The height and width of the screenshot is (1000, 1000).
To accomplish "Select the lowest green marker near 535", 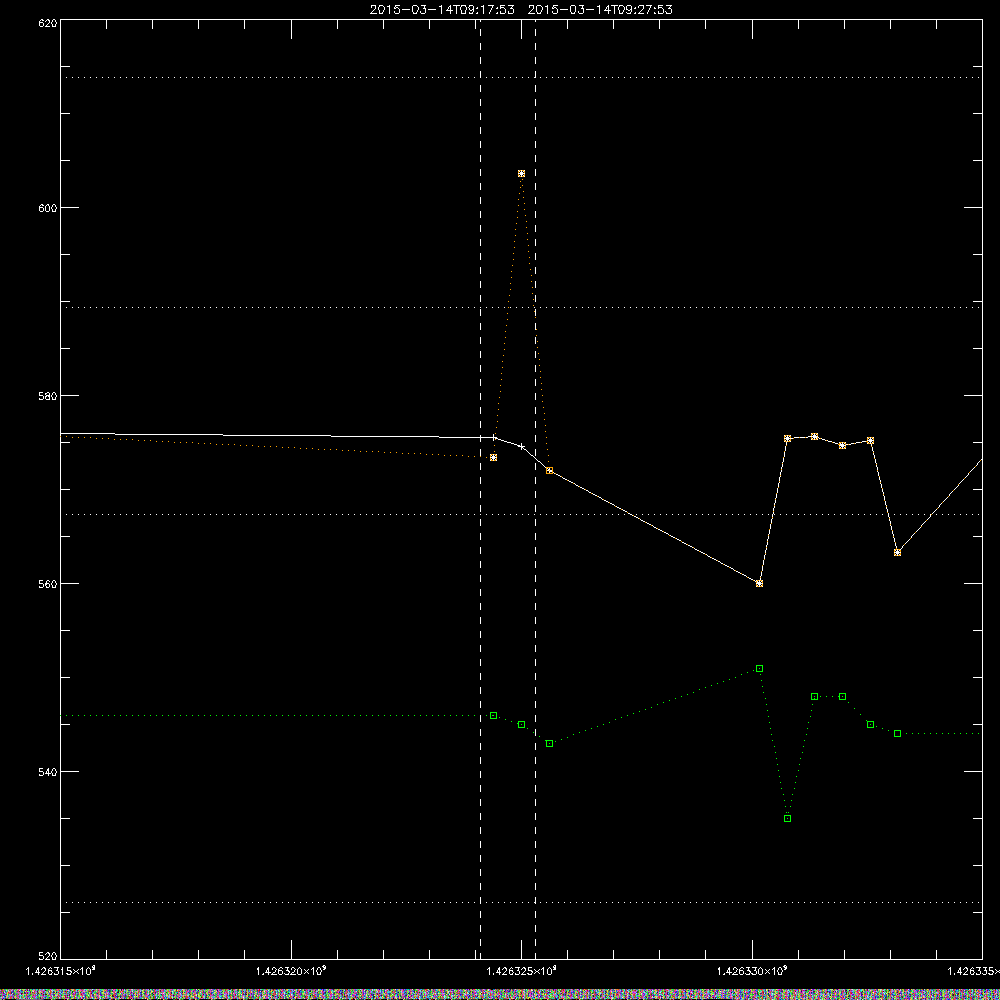I will [x=788, y=818].
